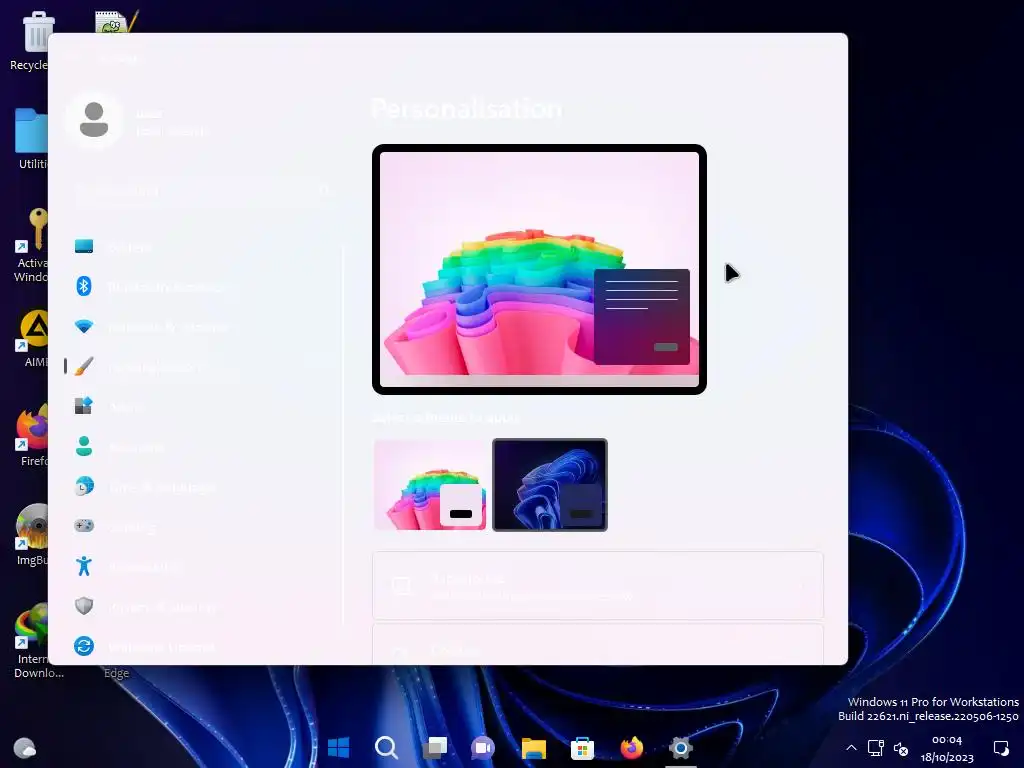Open the notification center icon
This screenshot has width=1024, height=768.
point(1000,748)
